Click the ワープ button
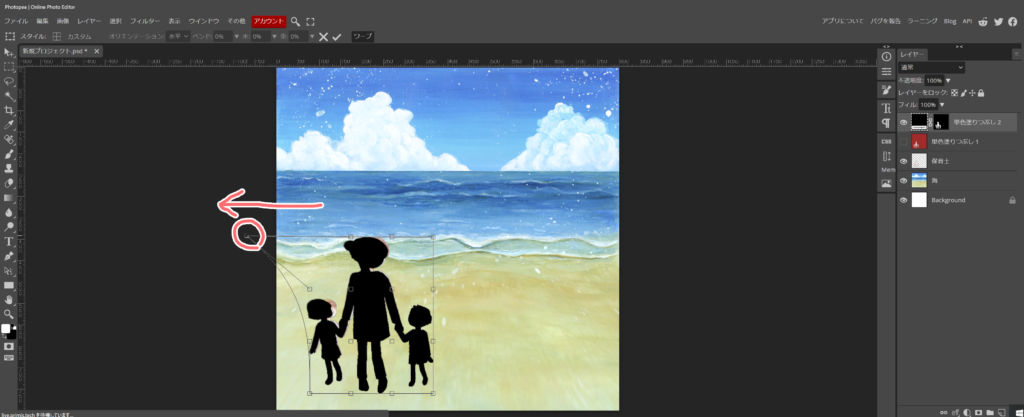This screenshot has height=417, width=1024. [x=361, y=36]
